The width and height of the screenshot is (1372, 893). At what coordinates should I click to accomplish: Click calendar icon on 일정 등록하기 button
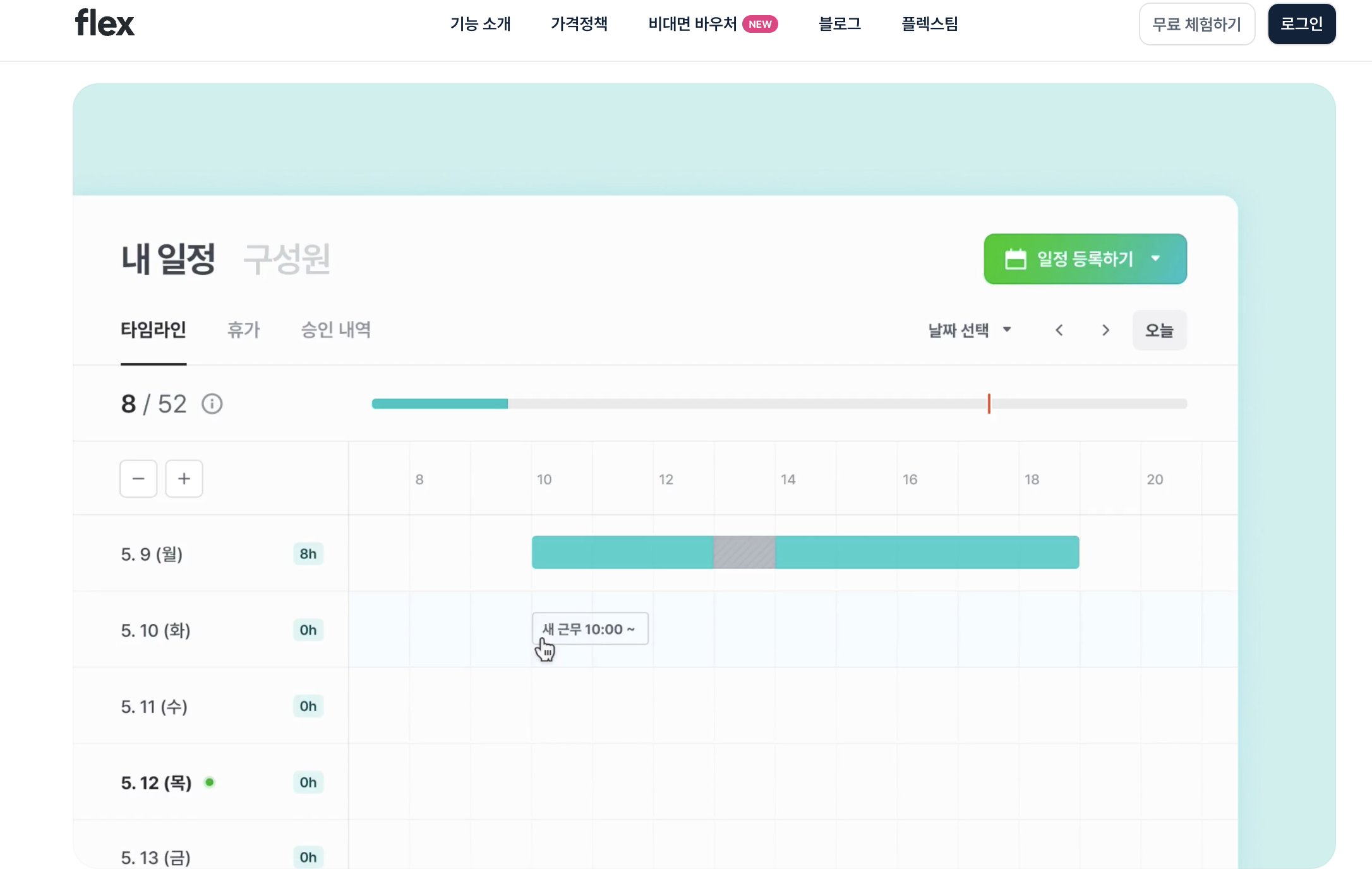[x=1015, y=259]
